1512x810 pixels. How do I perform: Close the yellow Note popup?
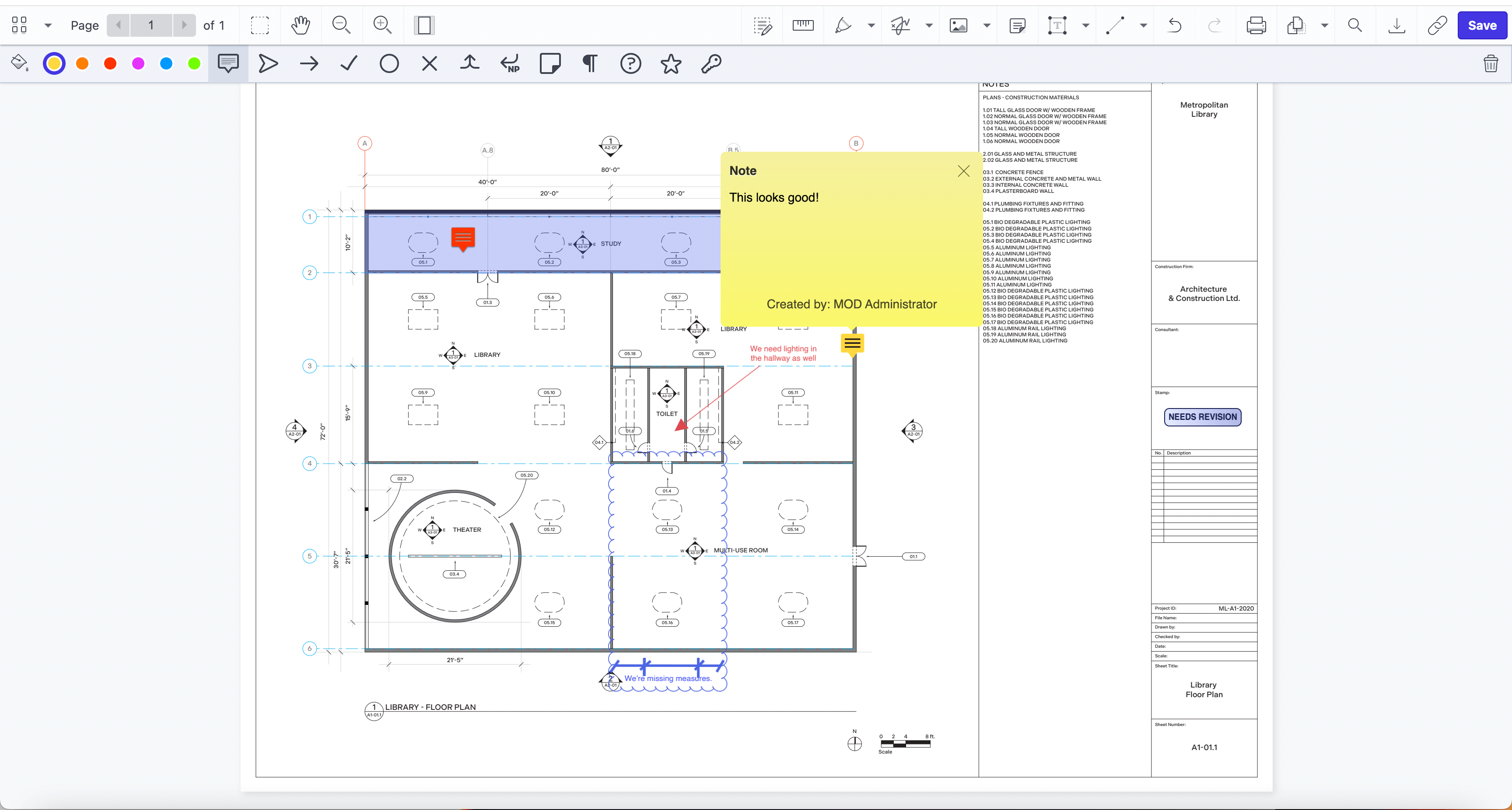pyautogui.click(x=963, y=171)
